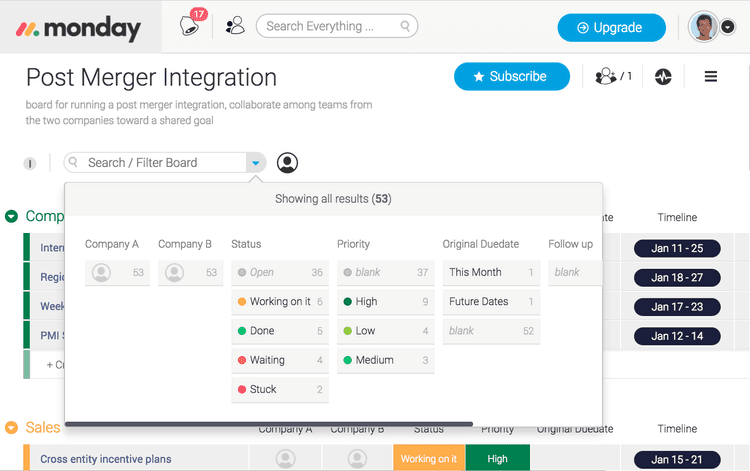Screen dimensions: 750x471
Task: Click the board description text
Action: tap(199, 112)
